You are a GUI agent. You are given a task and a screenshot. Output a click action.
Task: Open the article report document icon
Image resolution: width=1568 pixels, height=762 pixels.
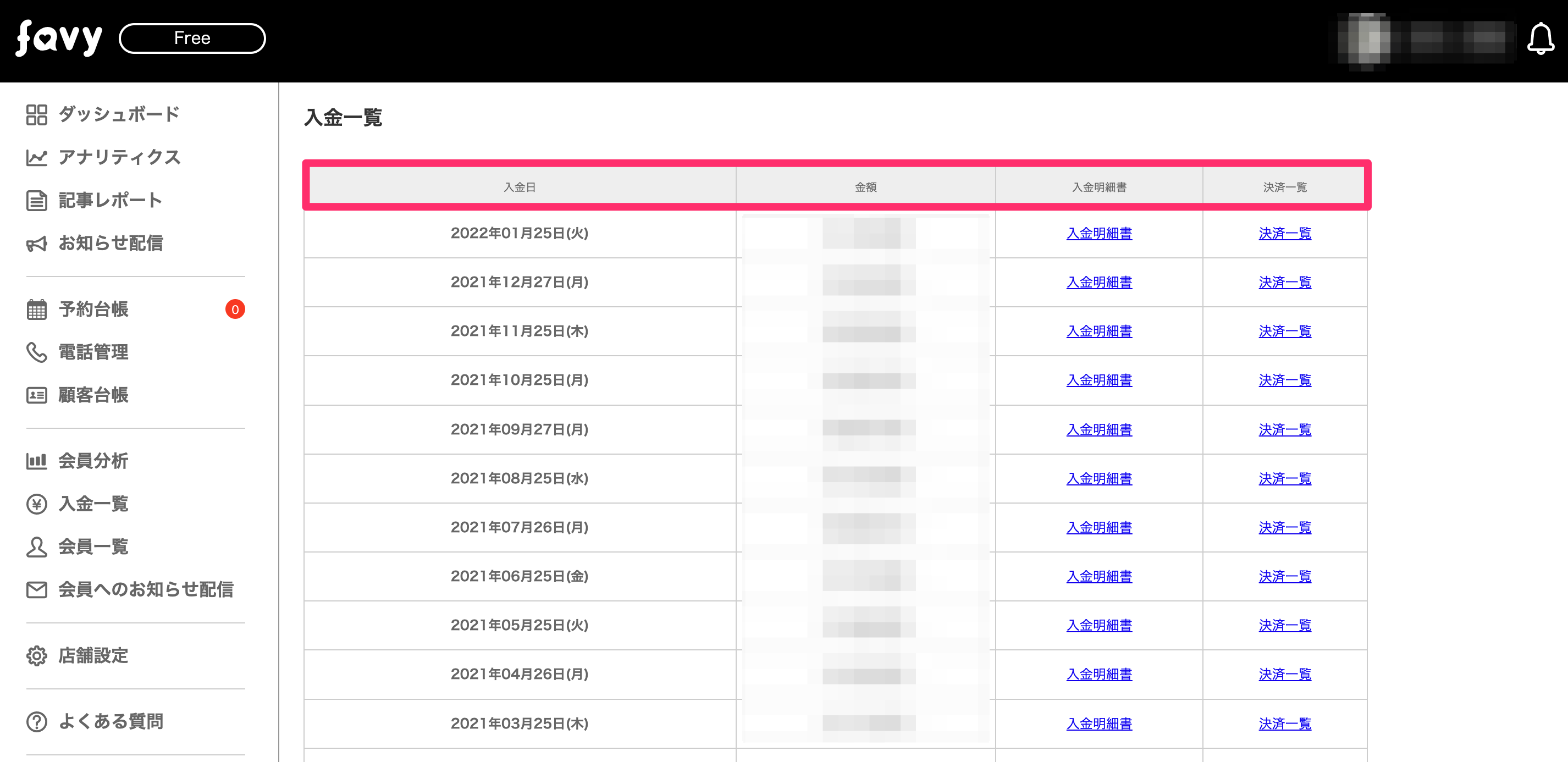click(36, 200)
